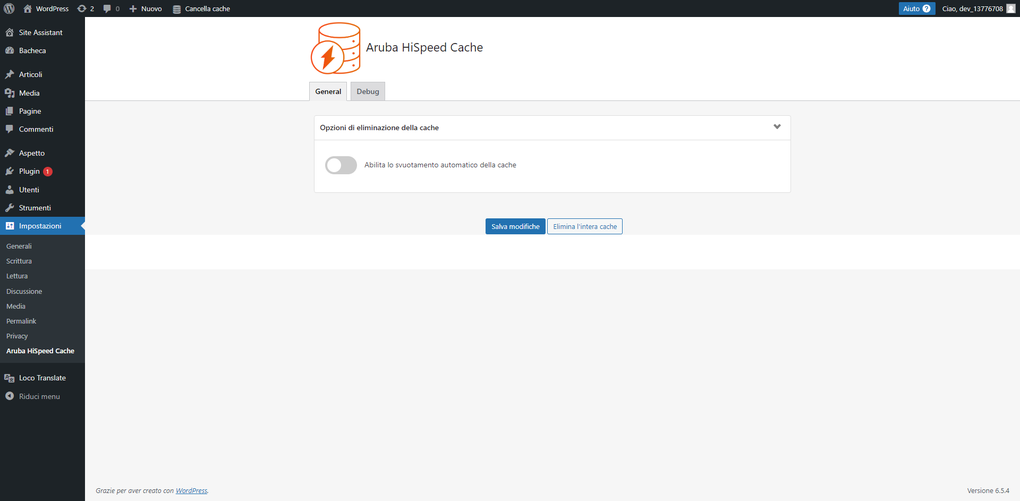
Task: Click the user avatar icon
Action: [x=1010, y=8]
